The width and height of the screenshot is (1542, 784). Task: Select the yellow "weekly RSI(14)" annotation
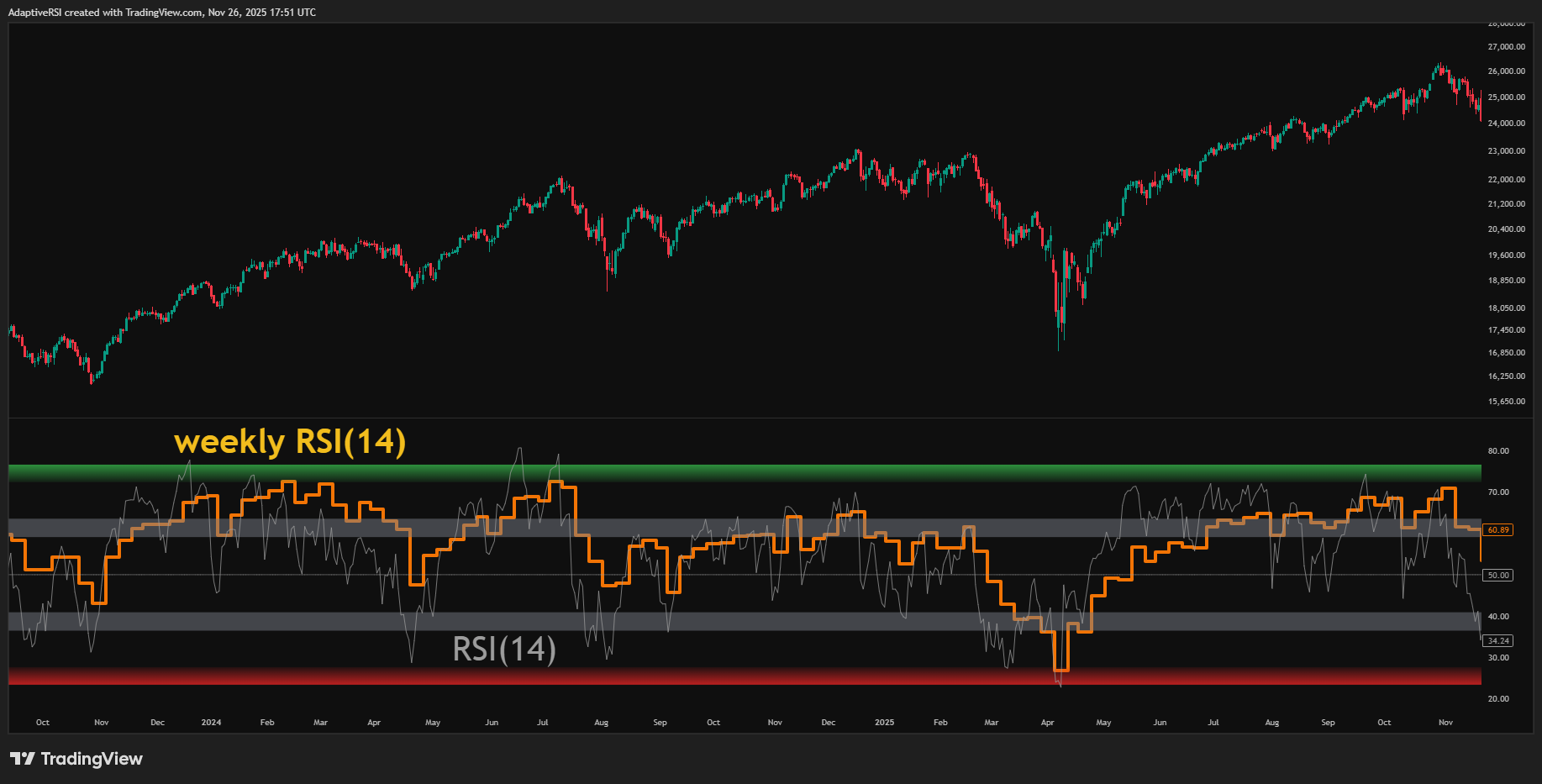coord(290,441)
